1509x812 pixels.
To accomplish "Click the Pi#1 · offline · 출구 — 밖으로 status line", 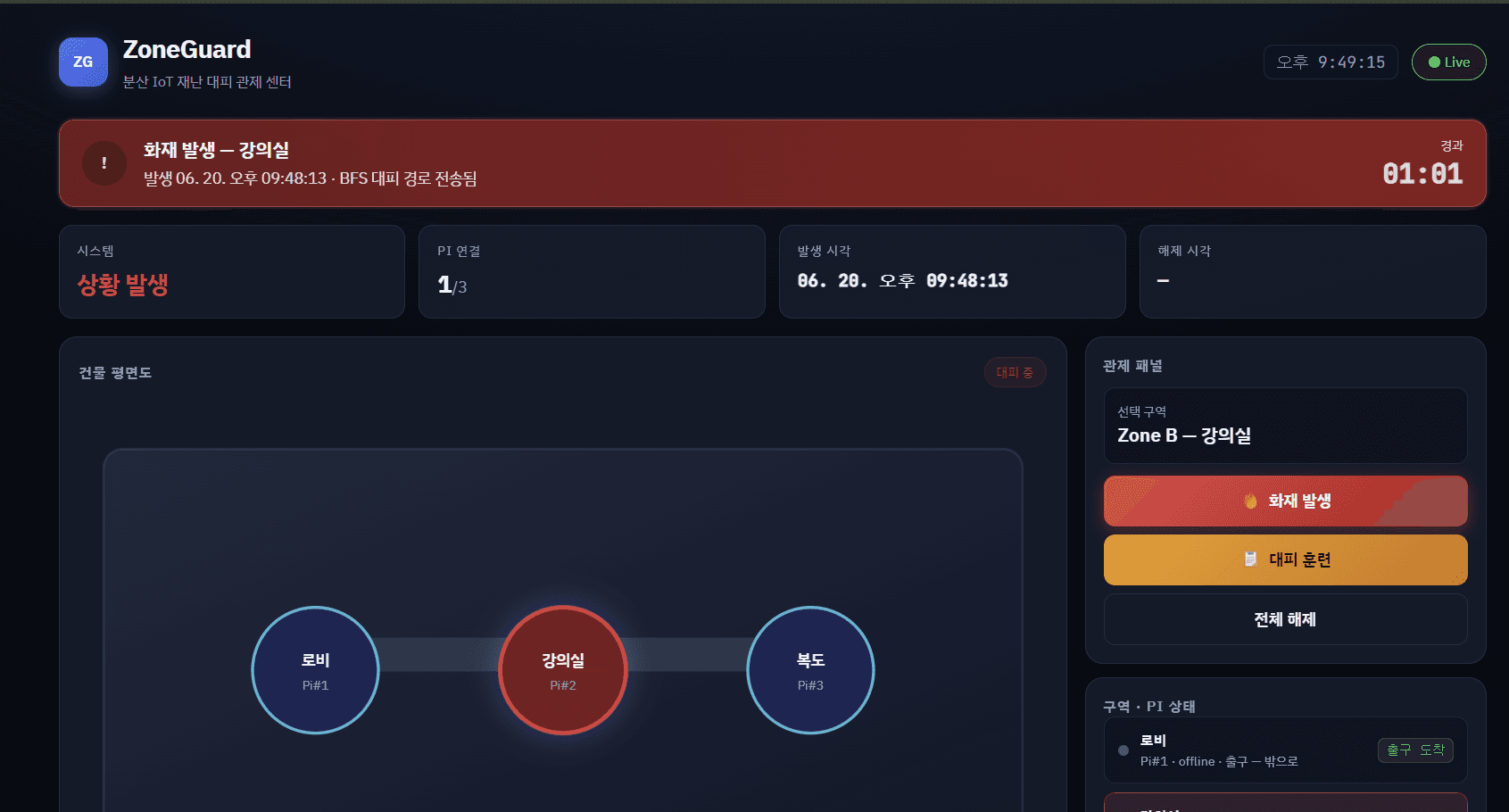I will pos(1219,761).
